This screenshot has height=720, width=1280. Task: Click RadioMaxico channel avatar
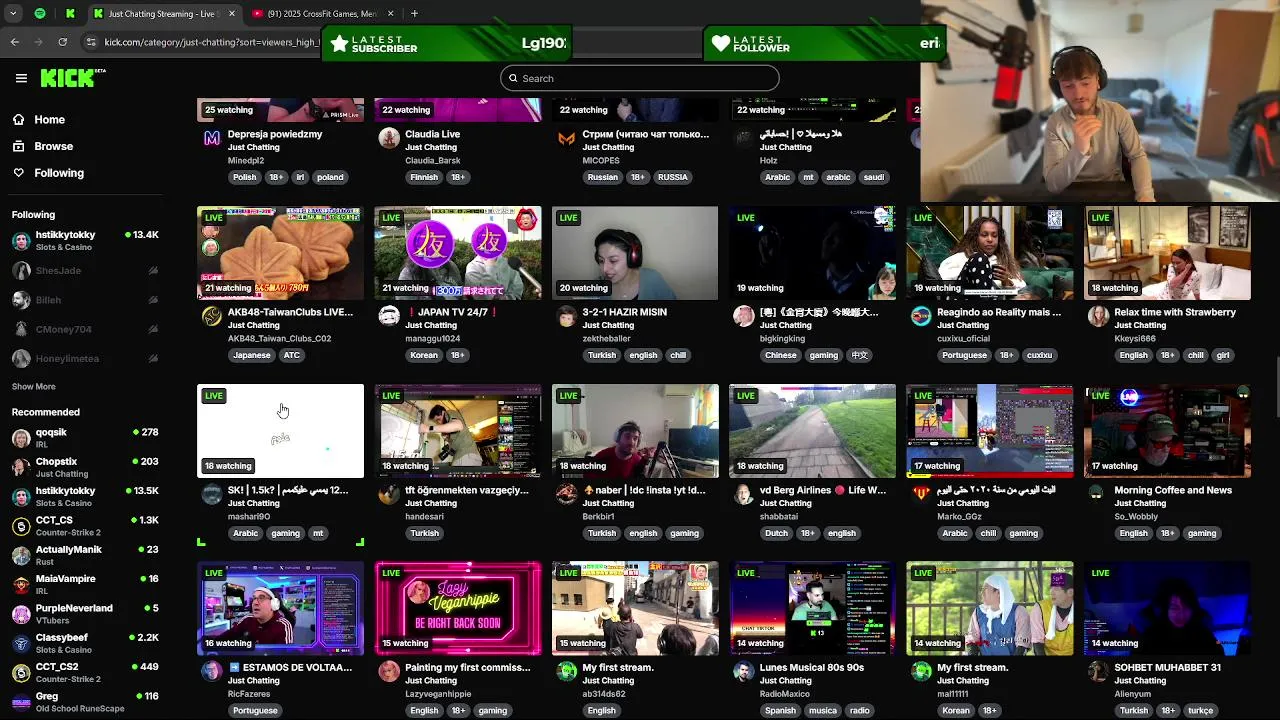(743, 672)
